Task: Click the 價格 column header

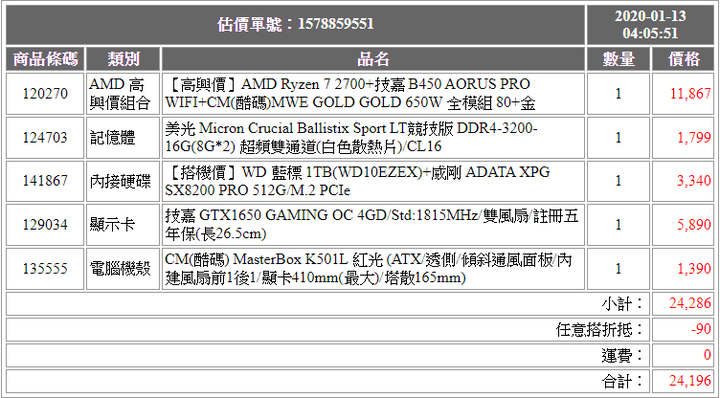Action: [x=683, y=59]
